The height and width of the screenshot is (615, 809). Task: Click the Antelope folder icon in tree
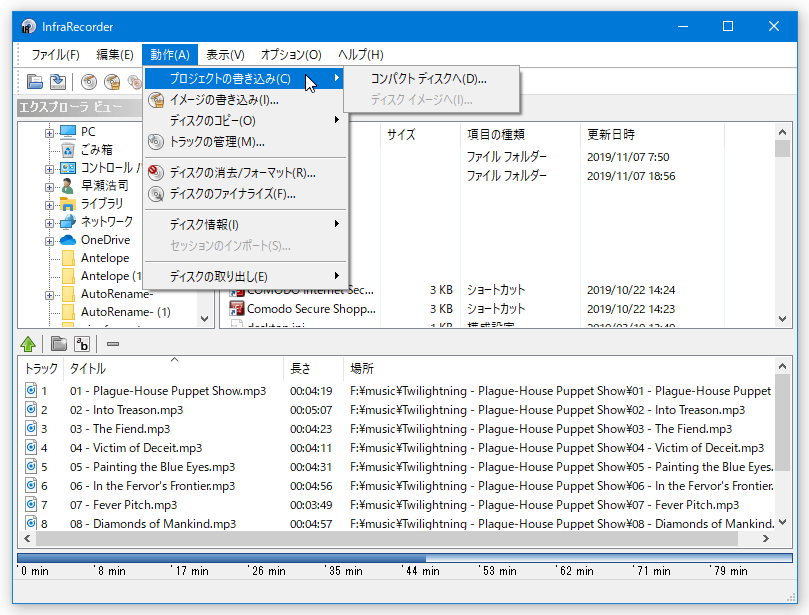(x=68, y=258)
